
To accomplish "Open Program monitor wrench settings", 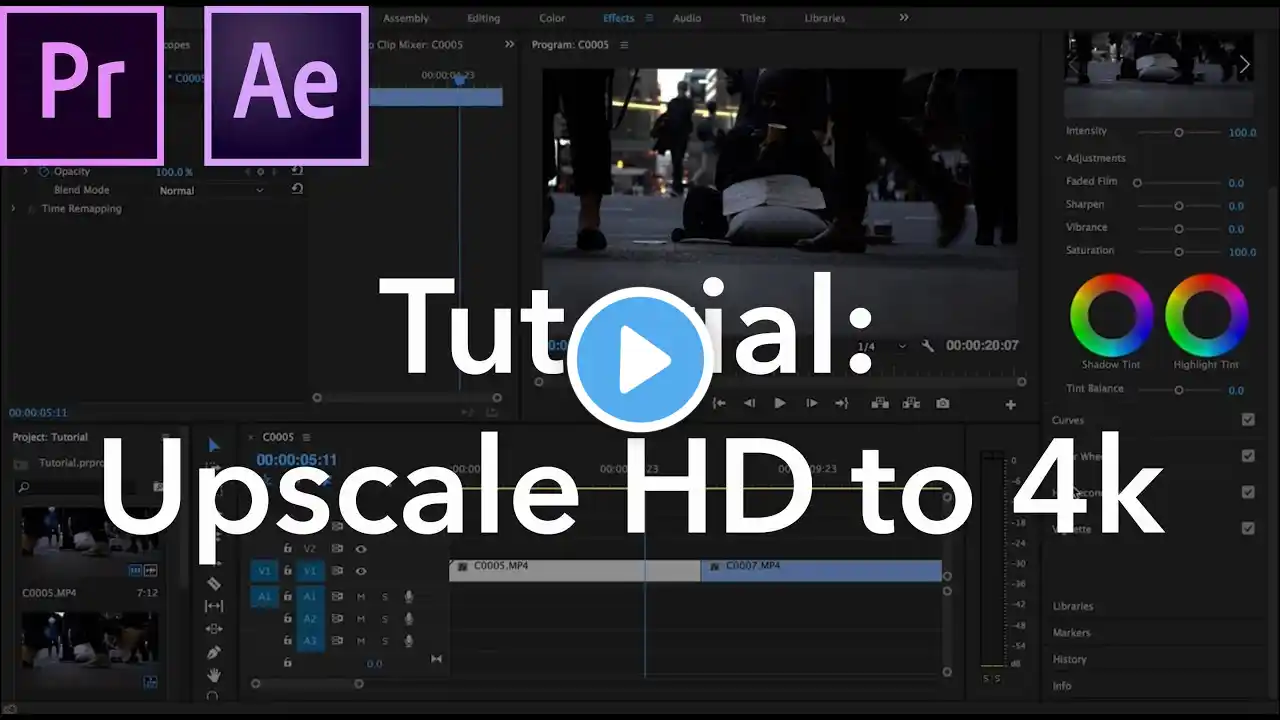I will tap(928, 346).
